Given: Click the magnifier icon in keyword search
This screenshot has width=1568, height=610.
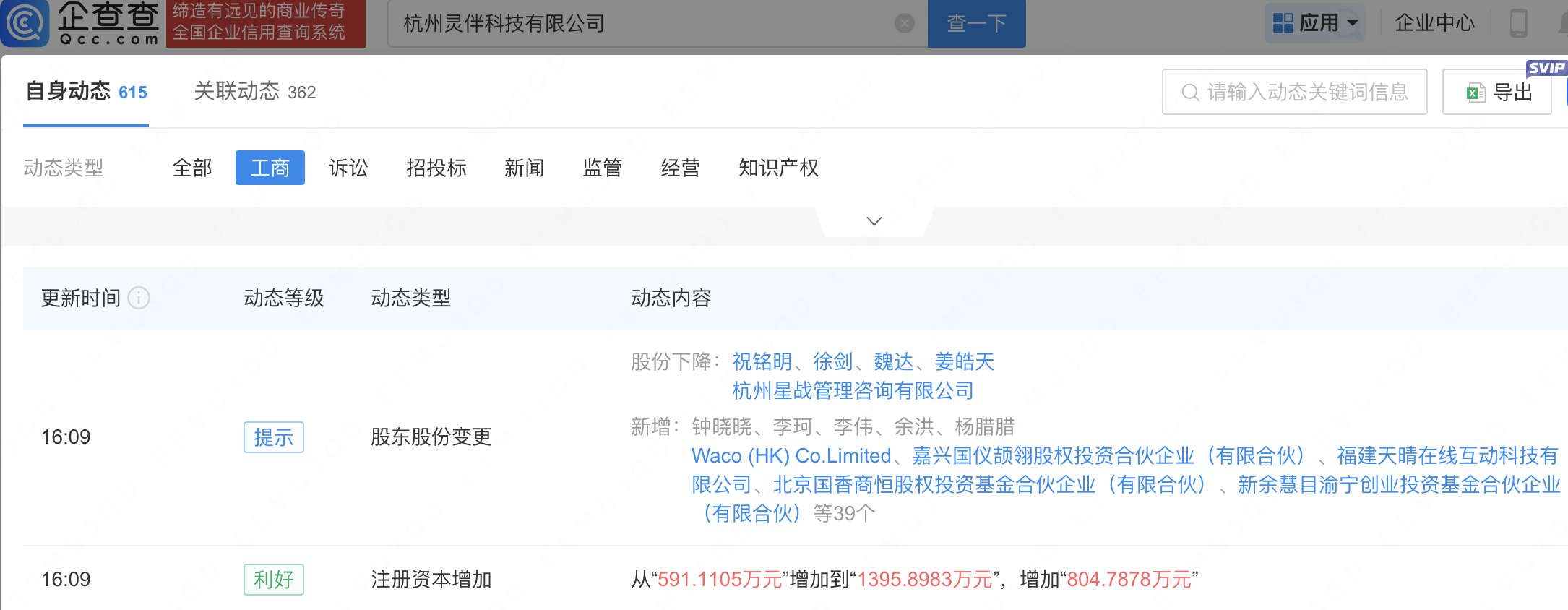Looking at the screenshot, I should click(1190, 93).
